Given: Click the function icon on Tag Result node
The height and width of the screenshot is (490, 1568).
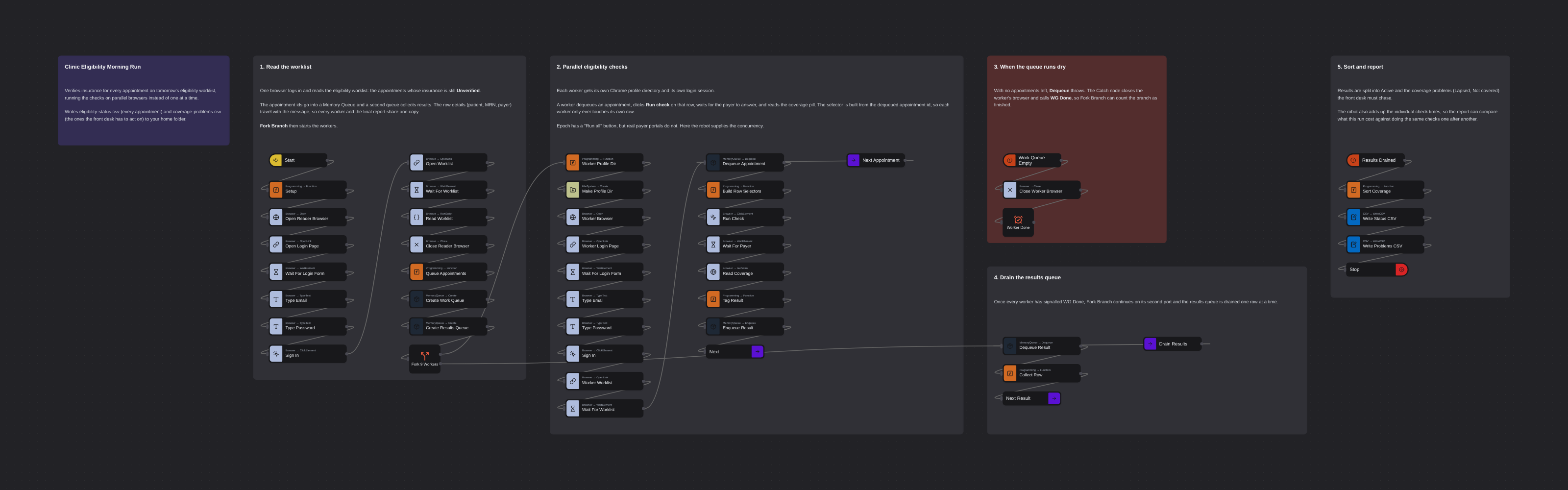Looking at the screenshot, I should (x=713, y=299).
